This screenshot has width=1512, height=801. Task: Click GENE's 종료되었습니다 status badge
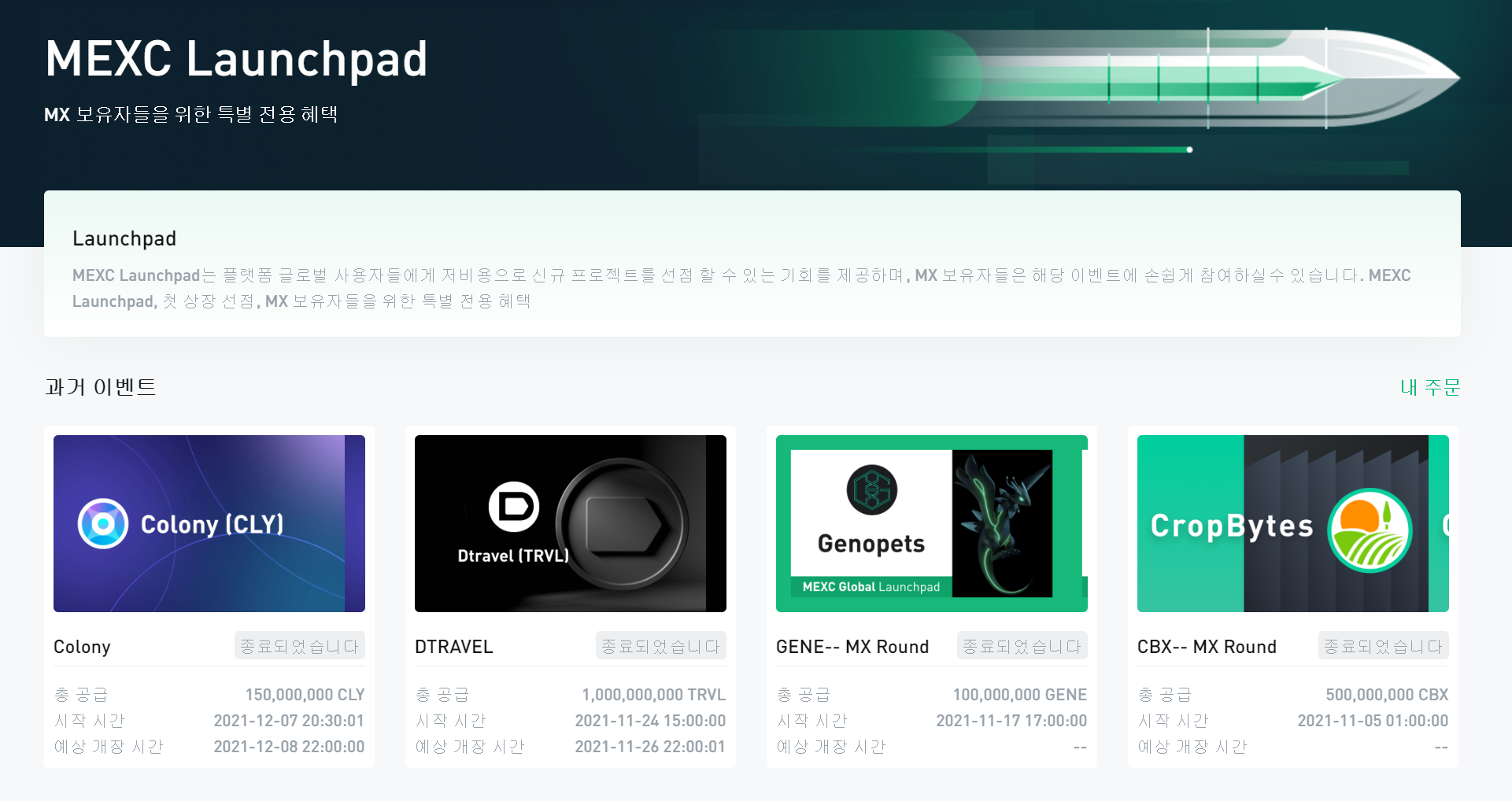[x=1022, y=646]
